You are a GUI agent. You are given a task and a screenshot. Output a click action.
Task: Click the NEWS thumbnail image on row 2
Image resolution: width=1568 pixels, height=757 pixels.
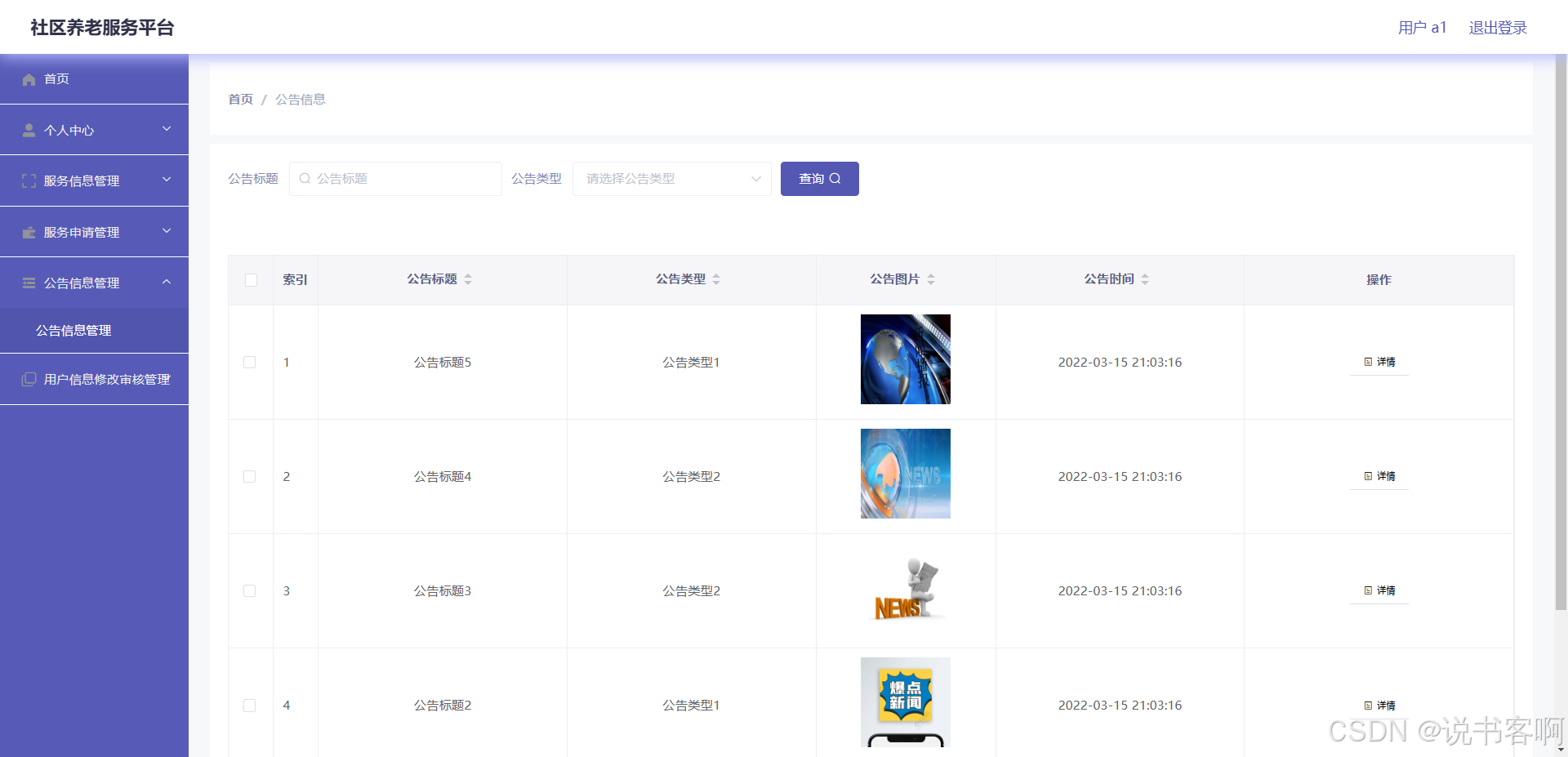(905, 474)
